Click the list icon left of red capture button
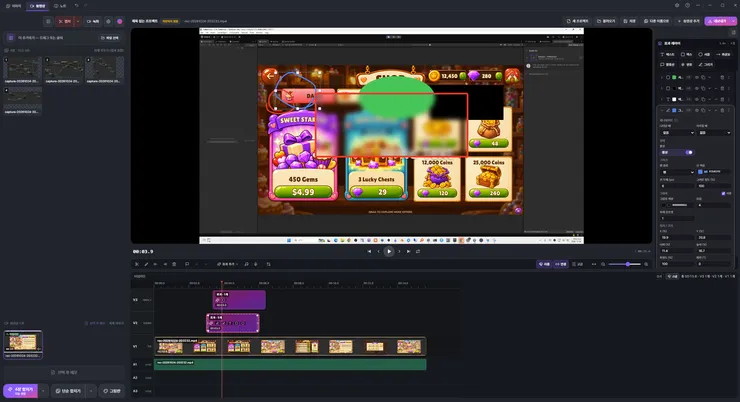Image resolution: width=740 pixels, height=402 pixels. (48, 21)
